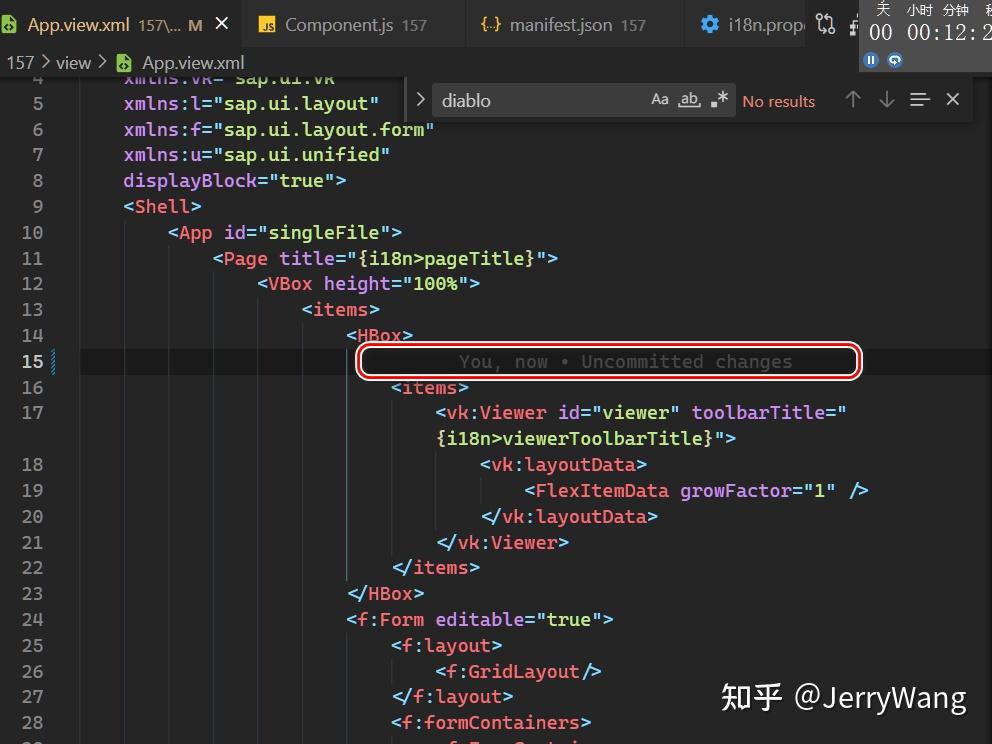The width and height of the screenshot is (992, 744).
Task: Click displayBlock="true" on line 8
Action: pyautogui.click(x=235, y=180)
